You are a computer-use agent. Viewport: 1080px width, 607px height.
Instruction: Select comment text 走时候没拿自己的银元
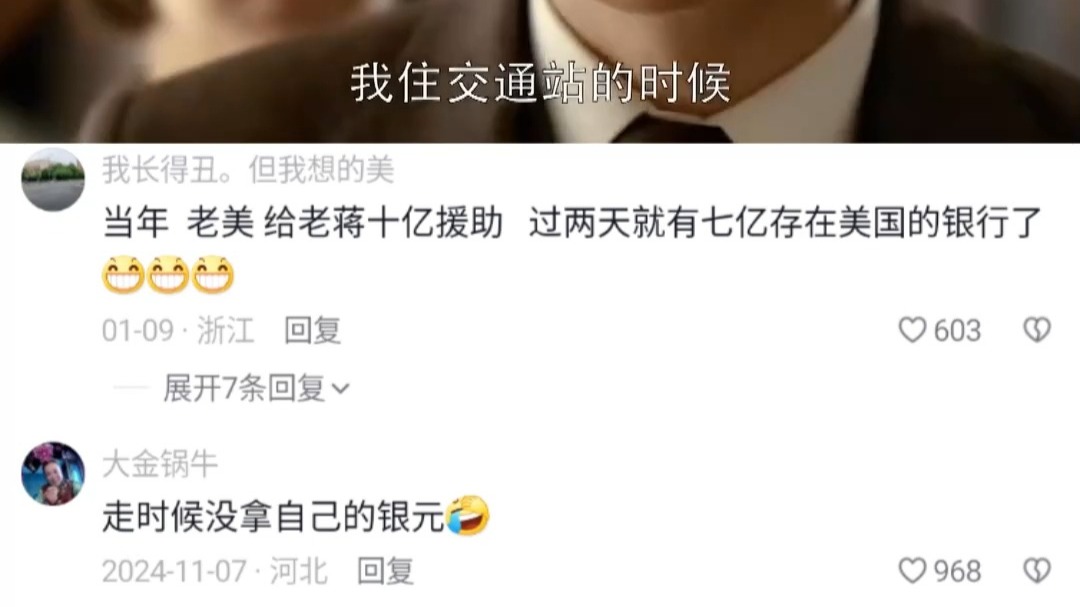pyautogui.click(x=273, y=516)
